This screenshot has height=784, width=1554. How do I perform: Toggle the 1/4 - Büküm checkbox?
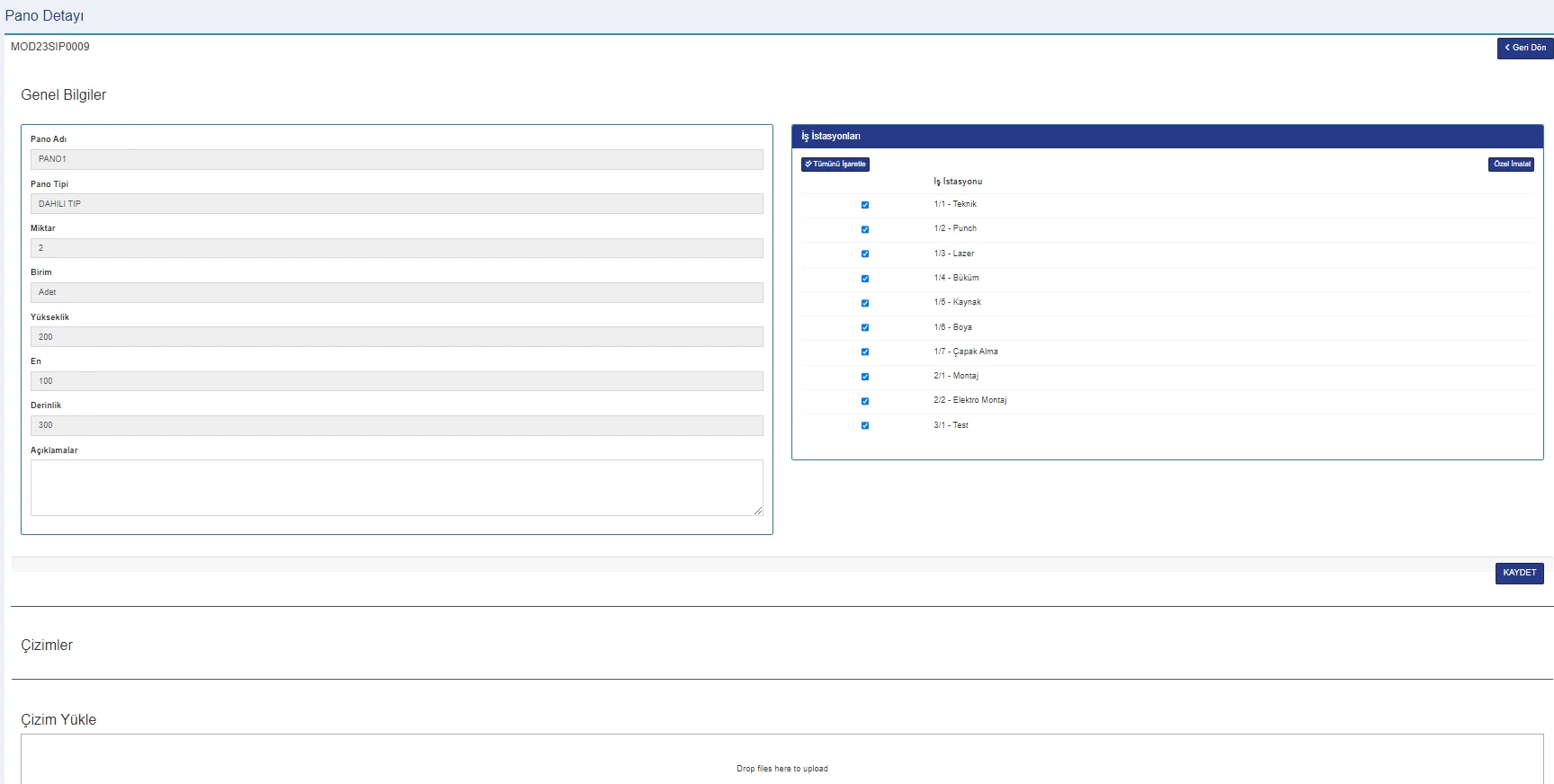[x=865, y=279]
